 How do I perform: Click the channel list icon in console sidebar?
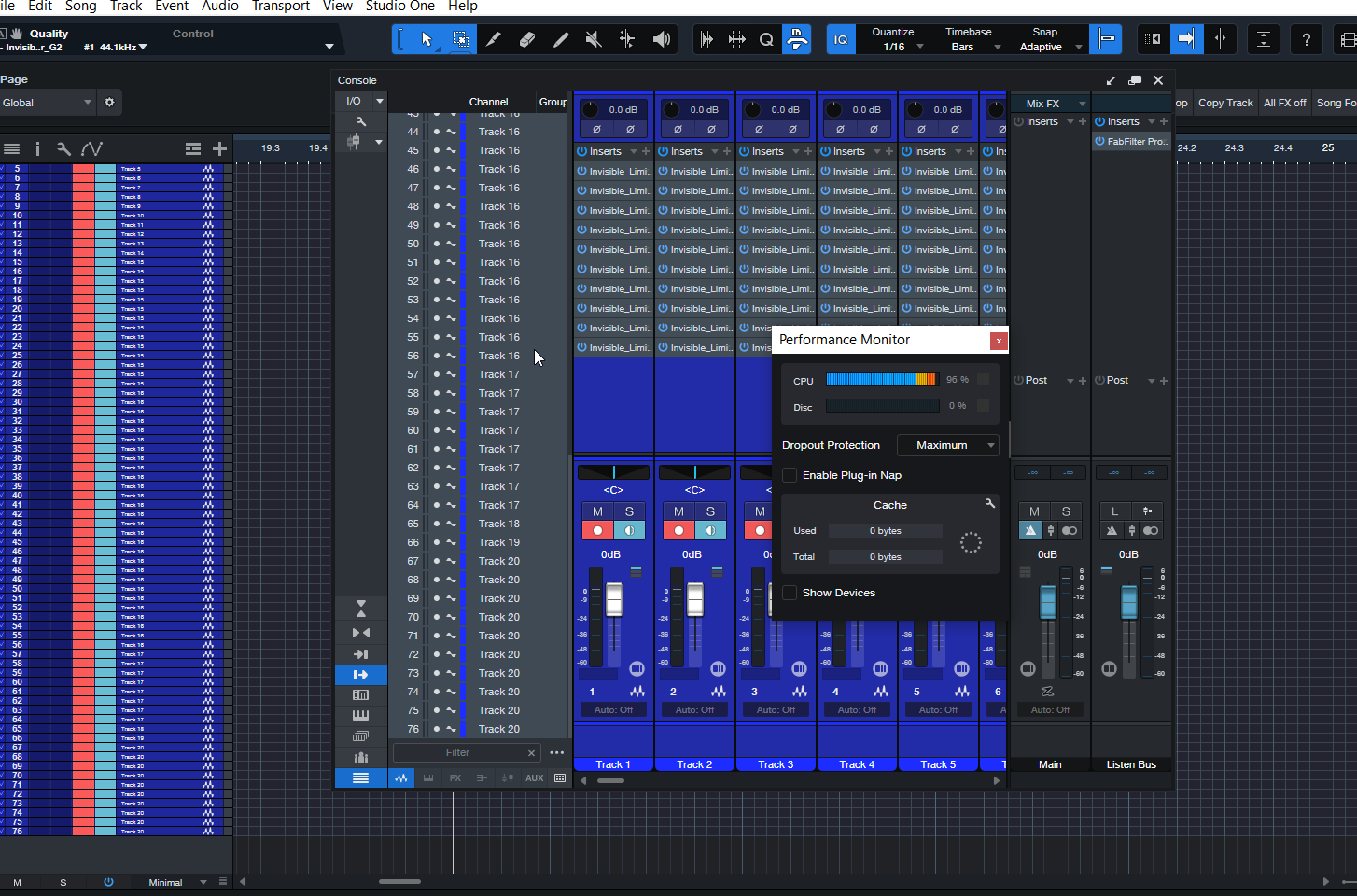click(361, 777)
